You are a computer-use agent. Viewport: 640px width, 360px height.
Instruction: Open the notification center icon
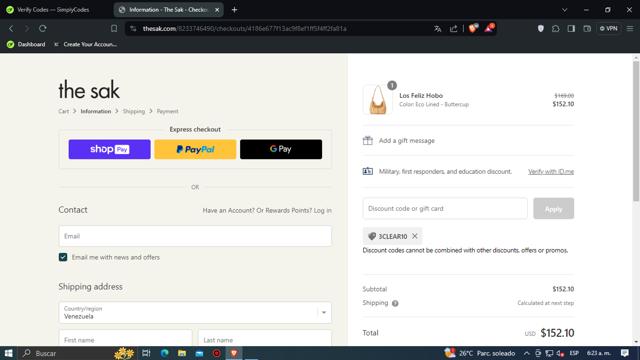click(624, 353)
